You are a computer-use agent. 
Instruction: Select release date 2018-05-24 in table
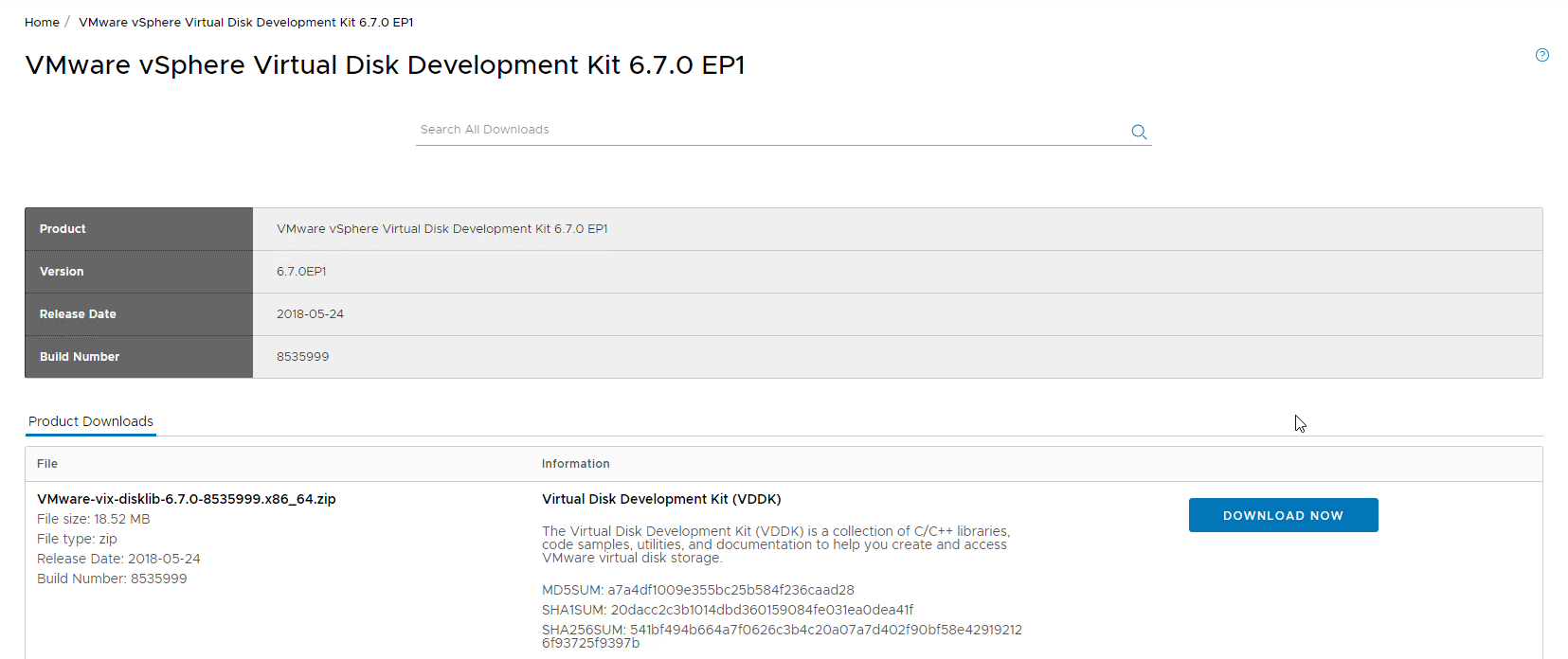[310, 314]
